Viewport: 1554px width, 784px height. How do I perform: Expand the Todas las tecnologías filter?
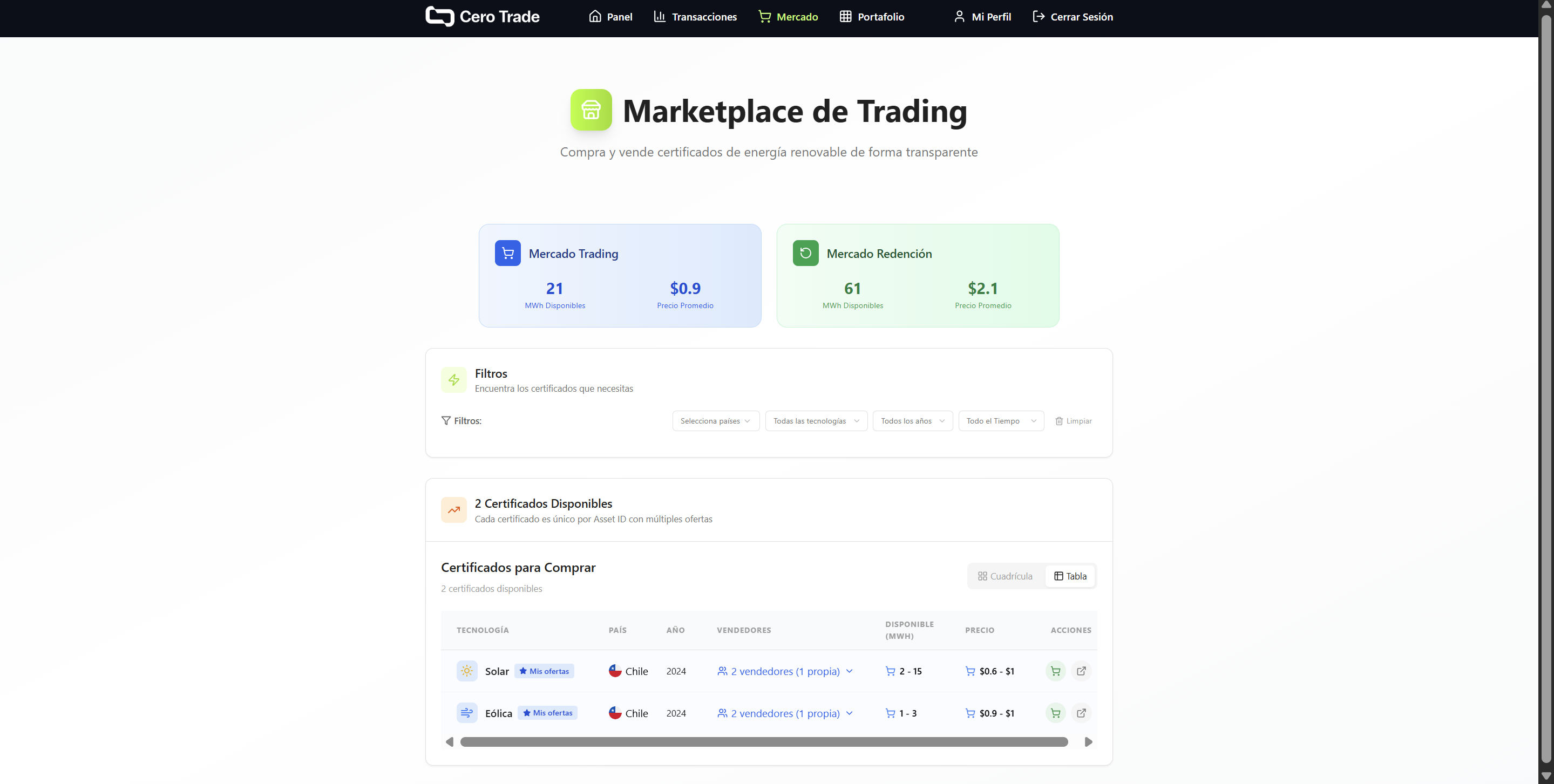(x=816, y=420)
